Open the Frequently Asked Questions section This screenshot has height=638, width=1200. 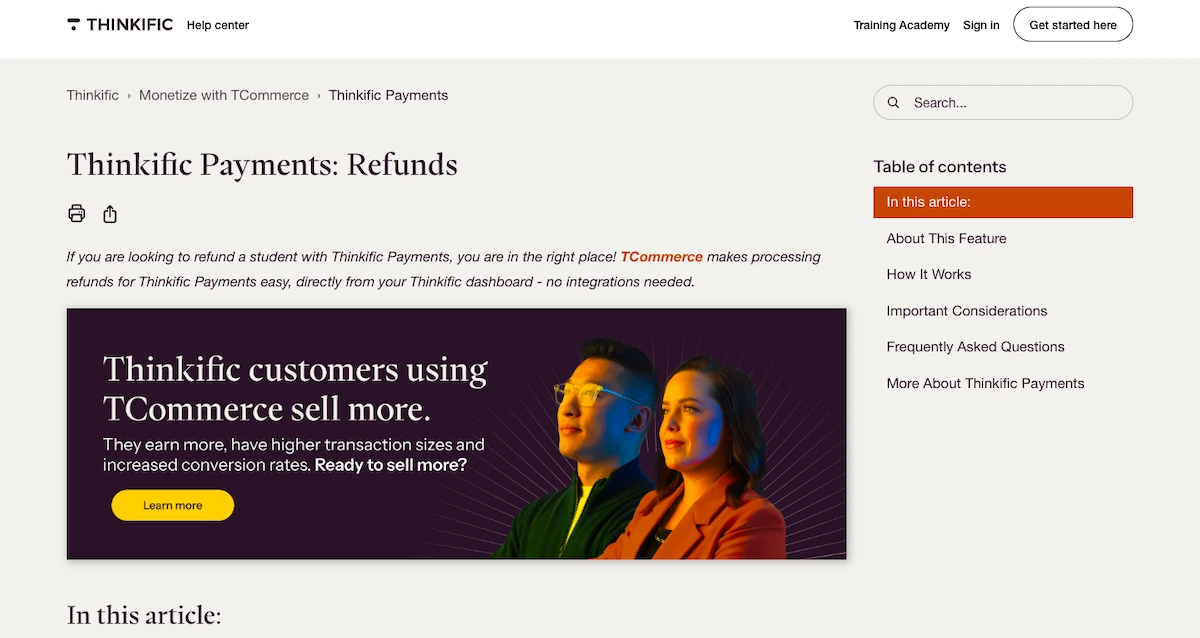[x=975, y=347]
